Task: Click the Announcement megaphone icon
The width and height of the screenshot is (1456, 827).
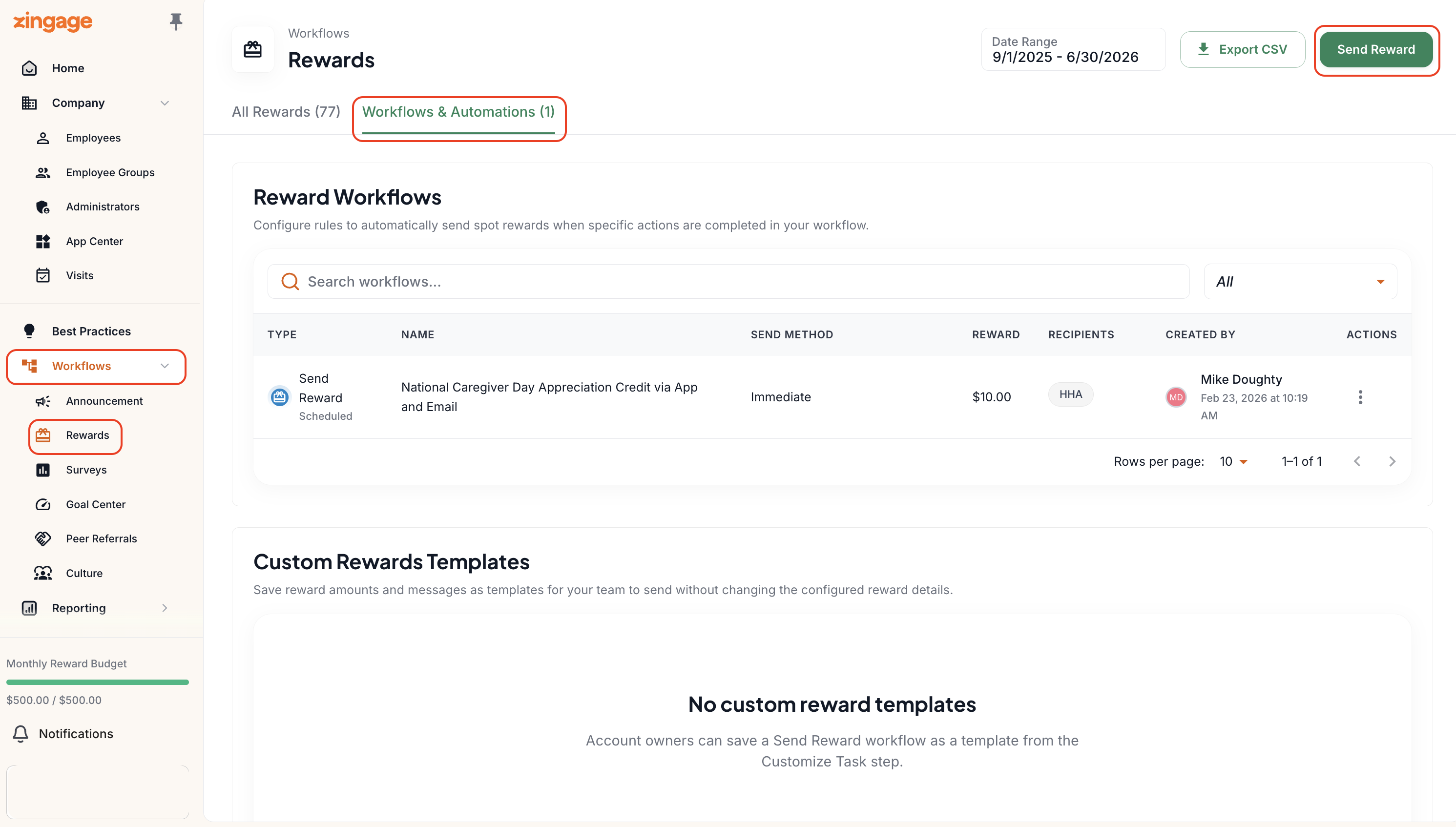Action: pyautogui.click(x=43, y=401)
